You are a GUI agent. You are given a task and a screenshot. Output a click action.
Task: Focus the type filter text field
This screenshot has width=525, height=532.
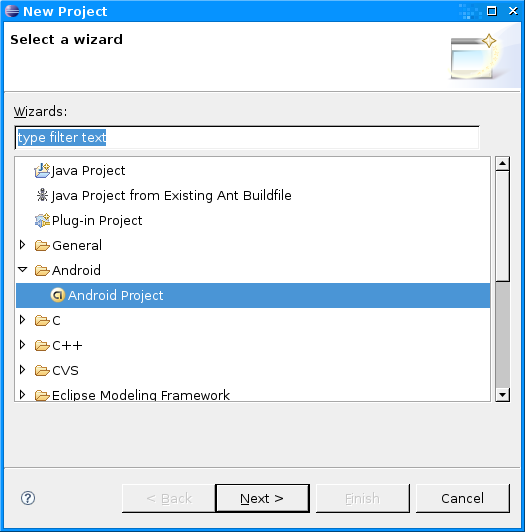click(x=247, y=137)
